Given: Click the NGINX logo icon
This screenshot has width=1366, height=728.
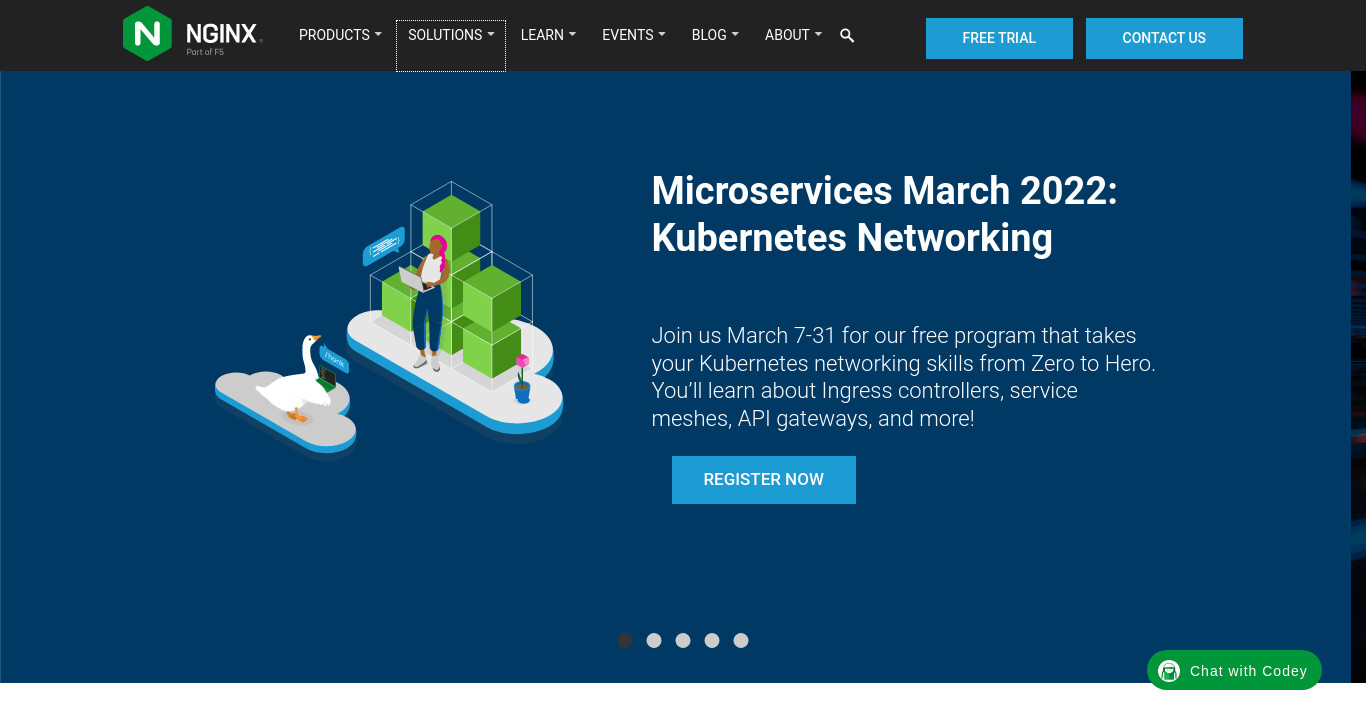Looking at the screenshot, I should tap(147, 34).
